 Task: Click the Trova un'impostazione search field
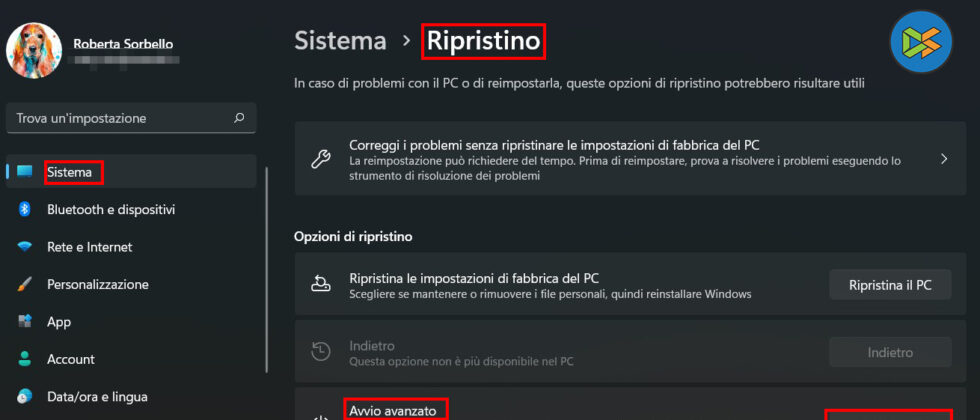pyautogui.click(x=120, y=118)
